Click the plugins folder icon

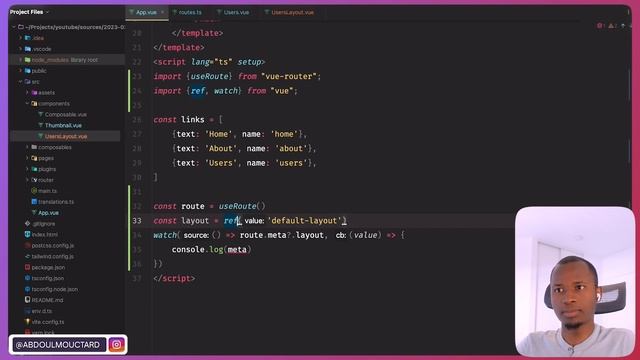[34, 169]
